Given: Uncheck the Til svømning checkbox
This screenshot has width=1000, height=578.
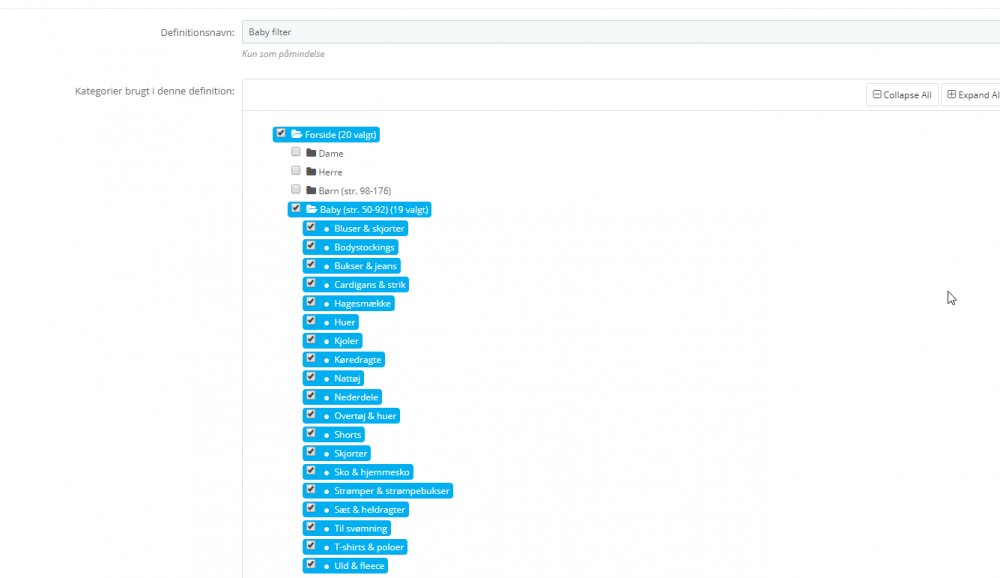Looking at the screenshot, I should pyautogui.click(x=311, y=527).
